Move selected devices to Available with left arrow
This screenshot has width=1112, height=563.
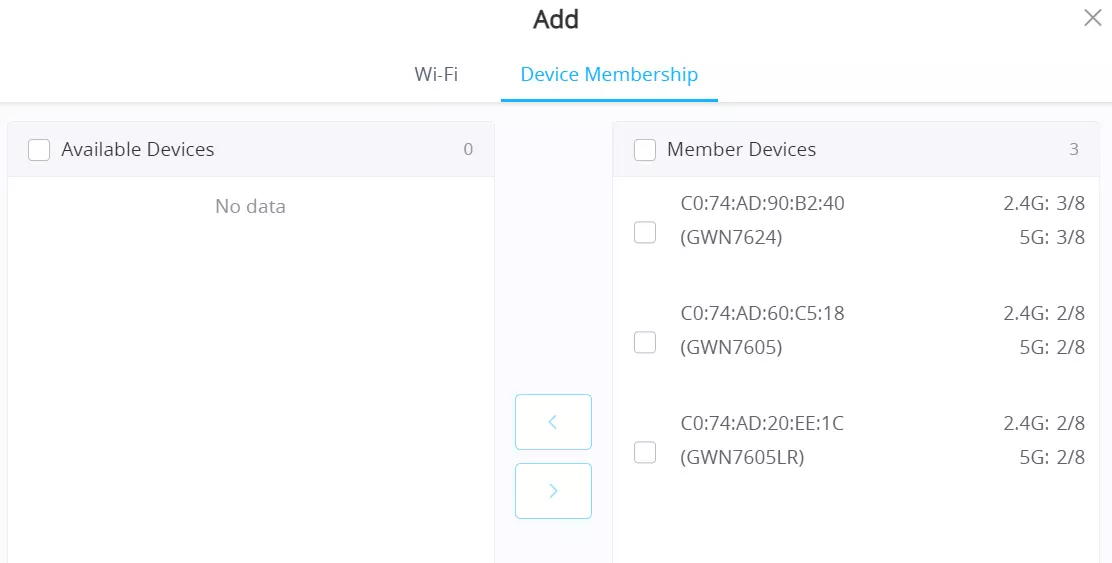[553, 422]
